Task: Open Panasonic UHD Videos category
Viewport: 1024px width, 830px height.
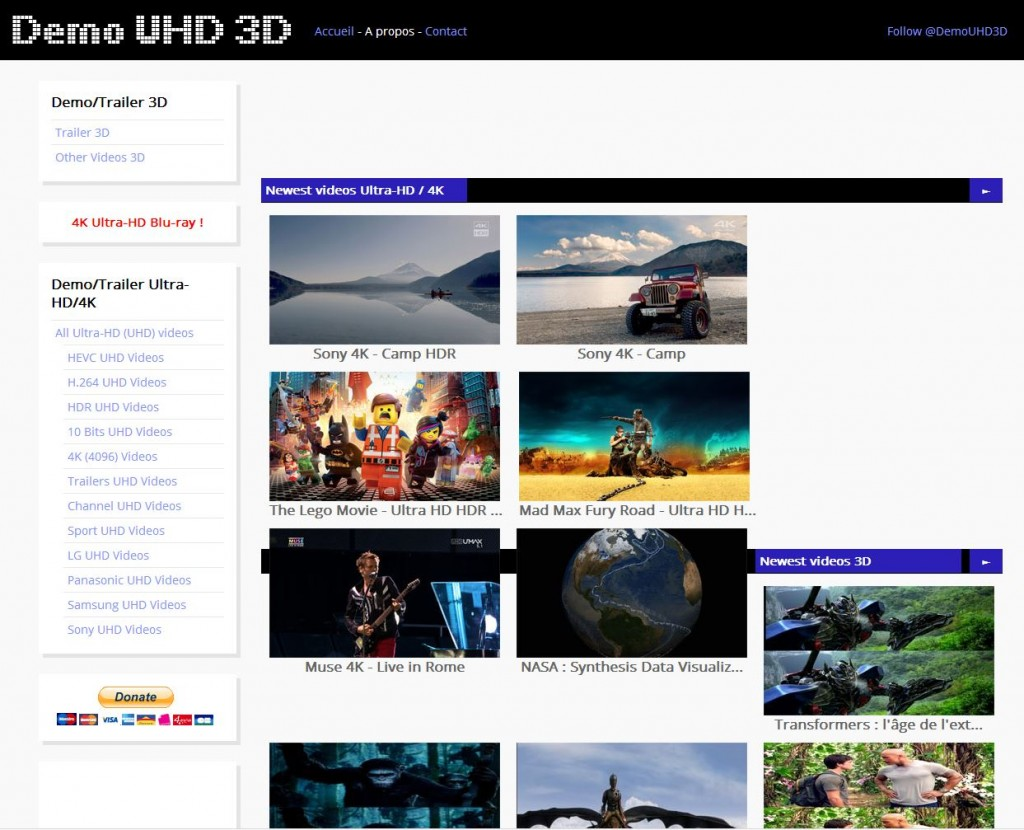Action: click(x=129, y=581)
